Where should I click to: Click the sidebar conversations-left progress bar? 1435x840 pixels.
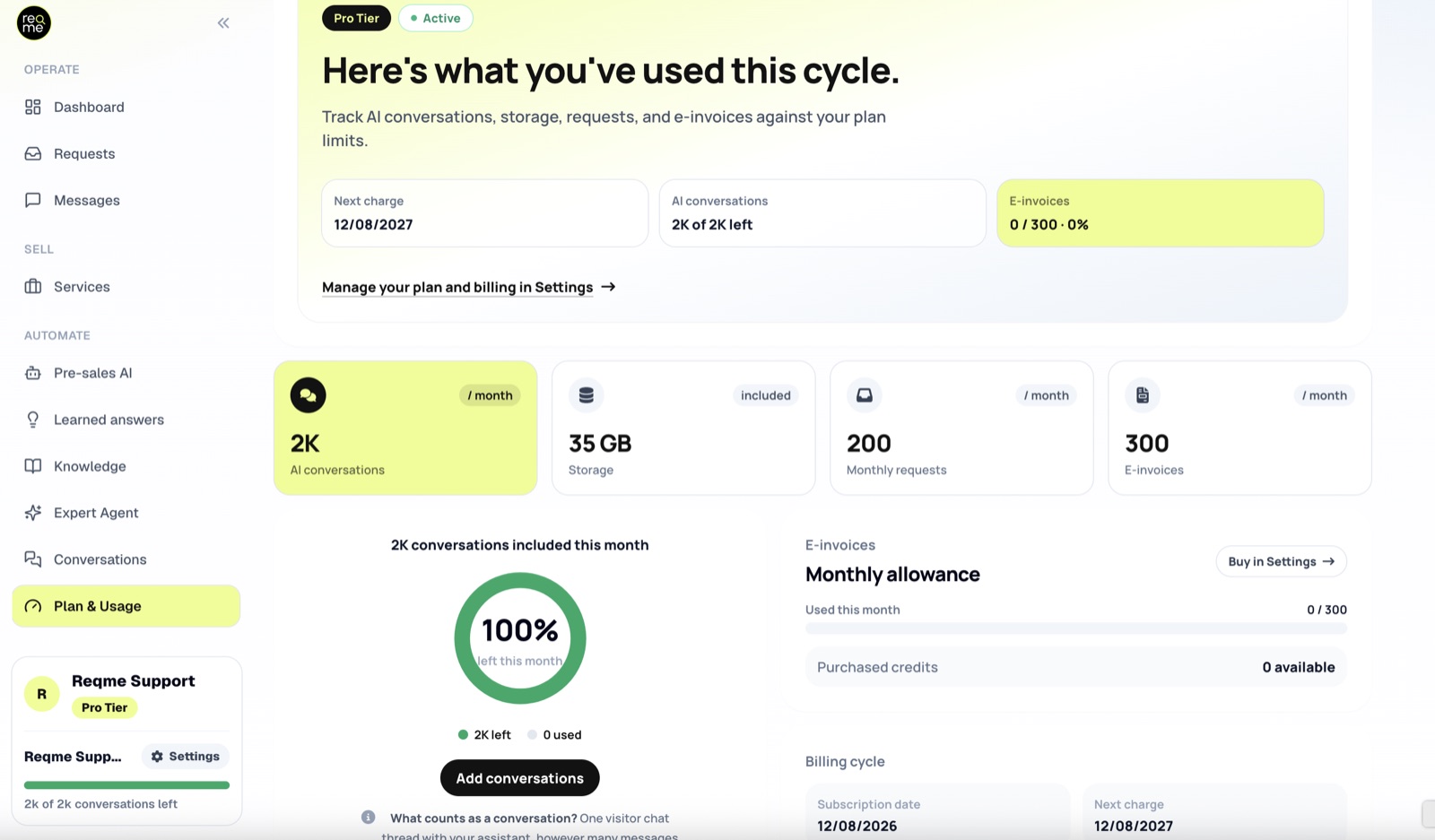pos(126,785)
